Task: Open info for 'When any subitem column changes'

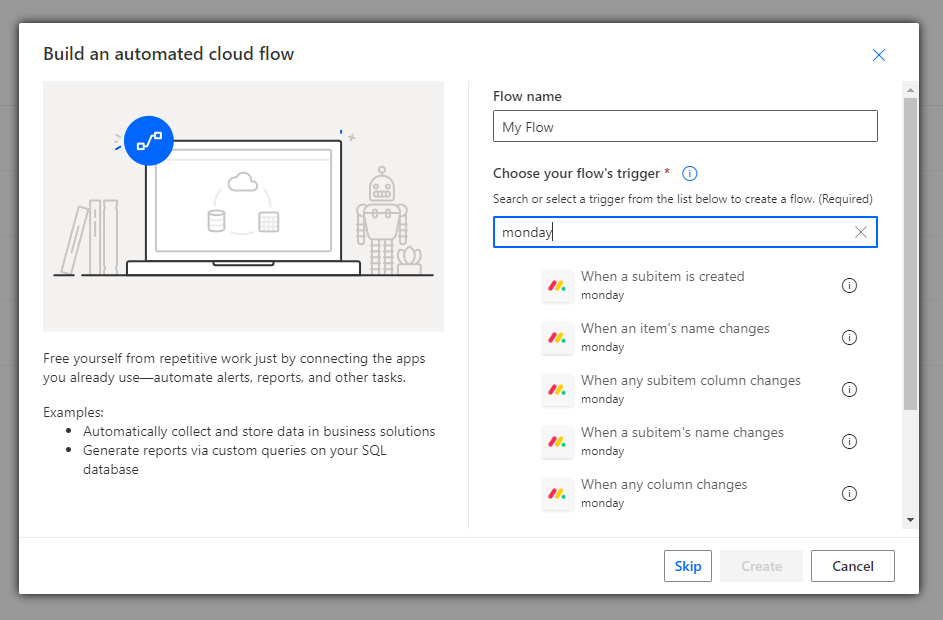Action: pos(849,390)
